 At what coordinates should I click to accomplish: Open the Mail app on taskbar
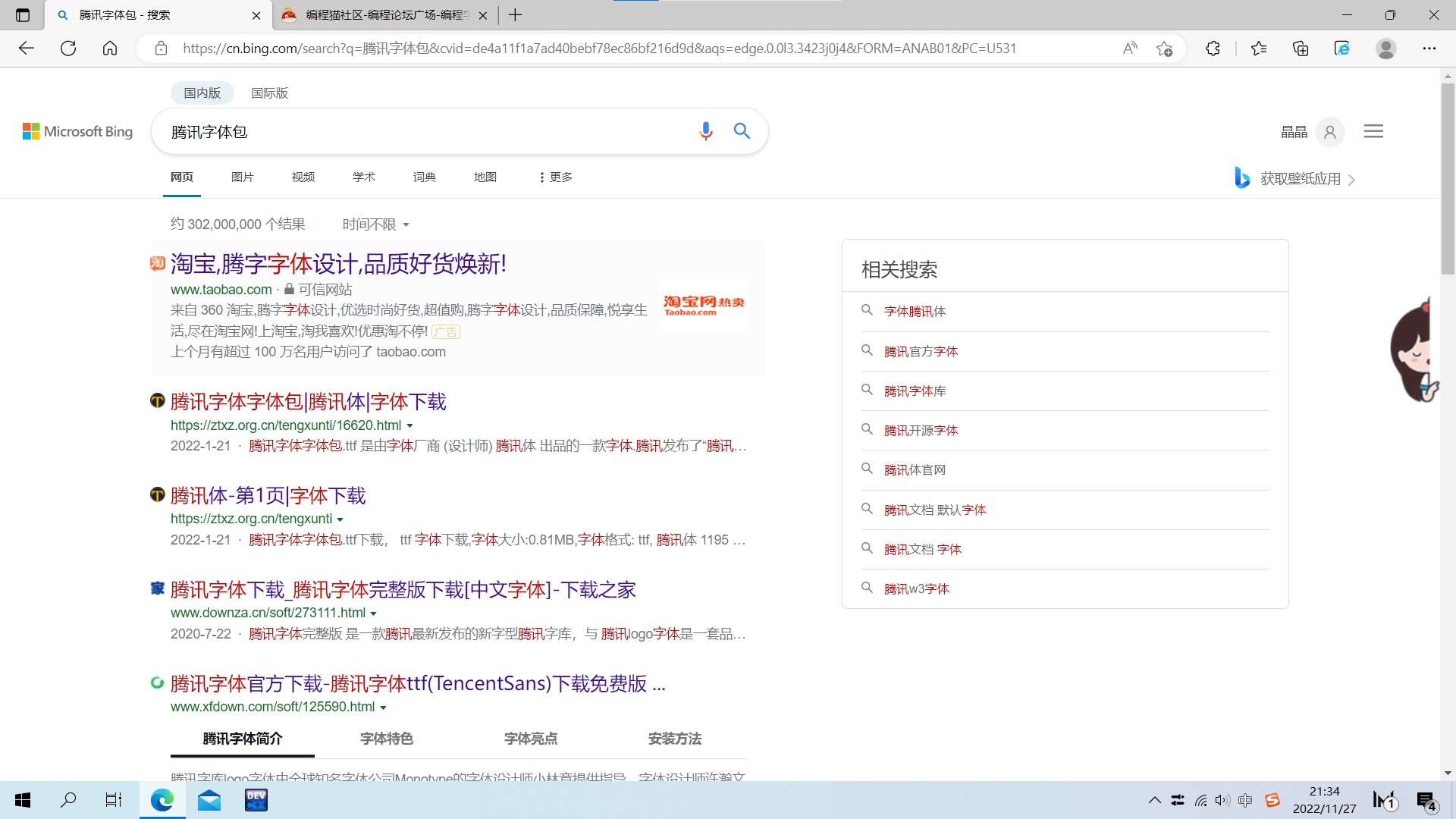209,800
